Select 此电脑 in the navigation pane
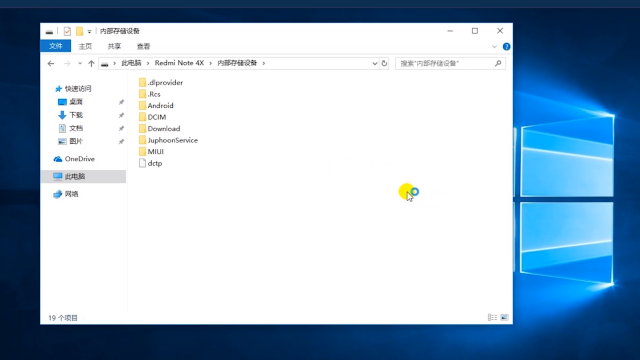 click(84, 176)
